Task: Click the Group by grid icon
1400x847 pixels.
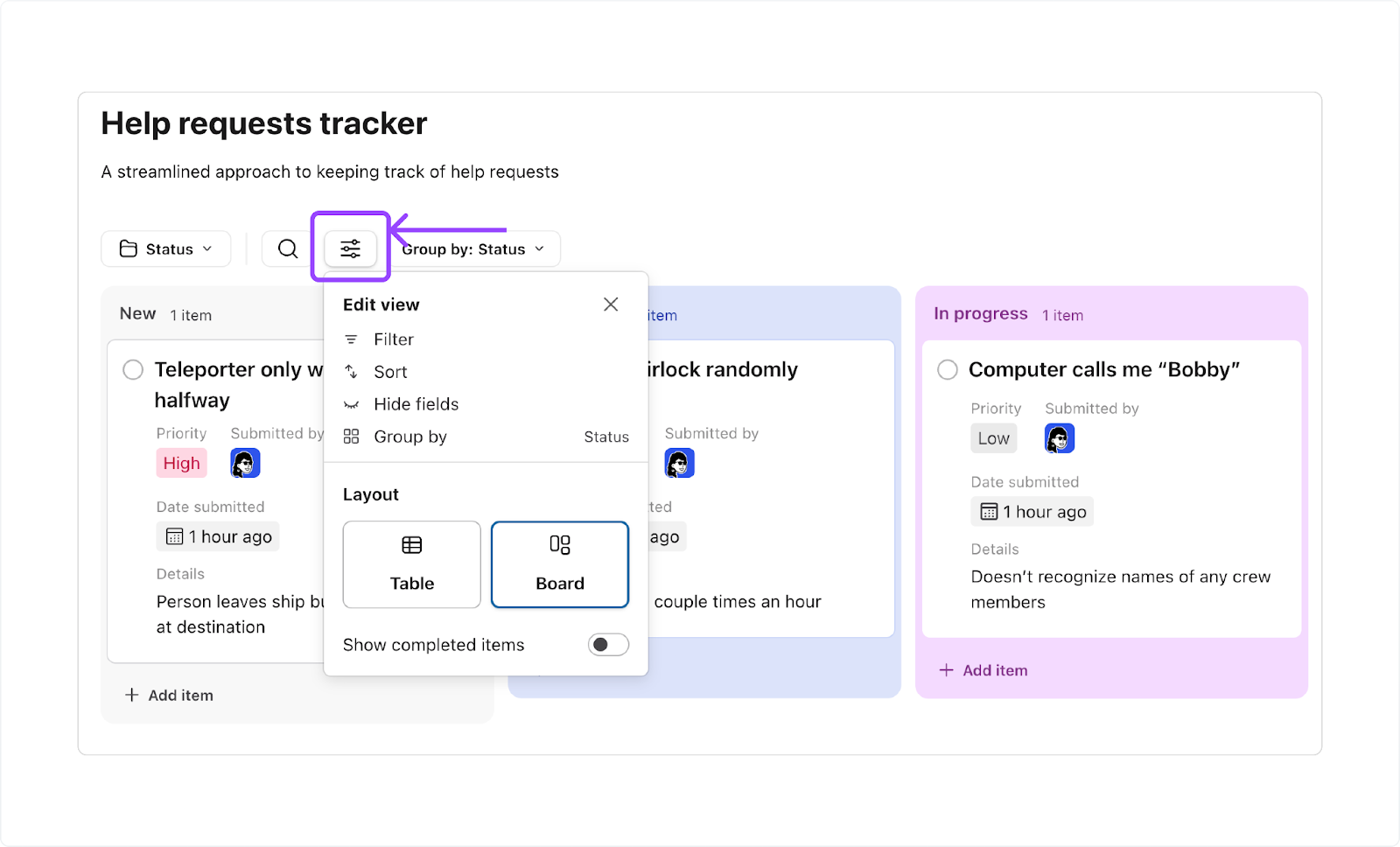Action: pos(351,436)
